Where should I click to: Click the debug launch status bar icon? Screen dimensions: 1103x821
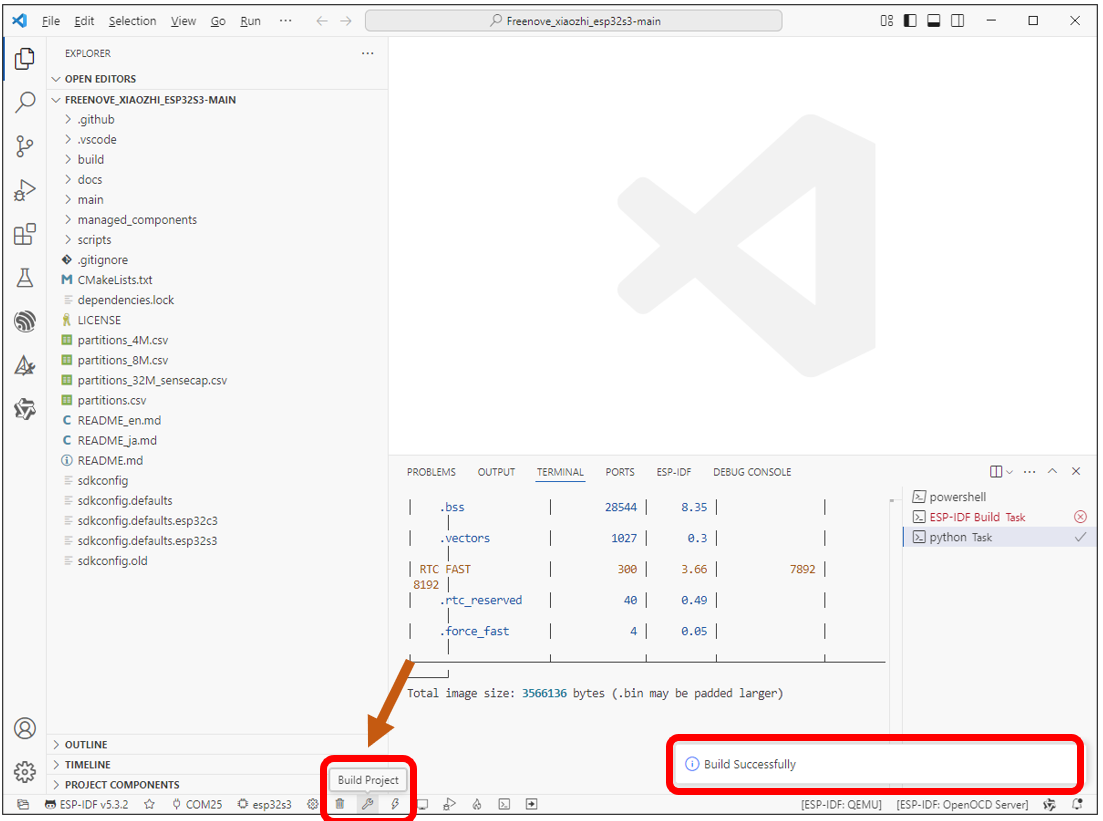450,804
